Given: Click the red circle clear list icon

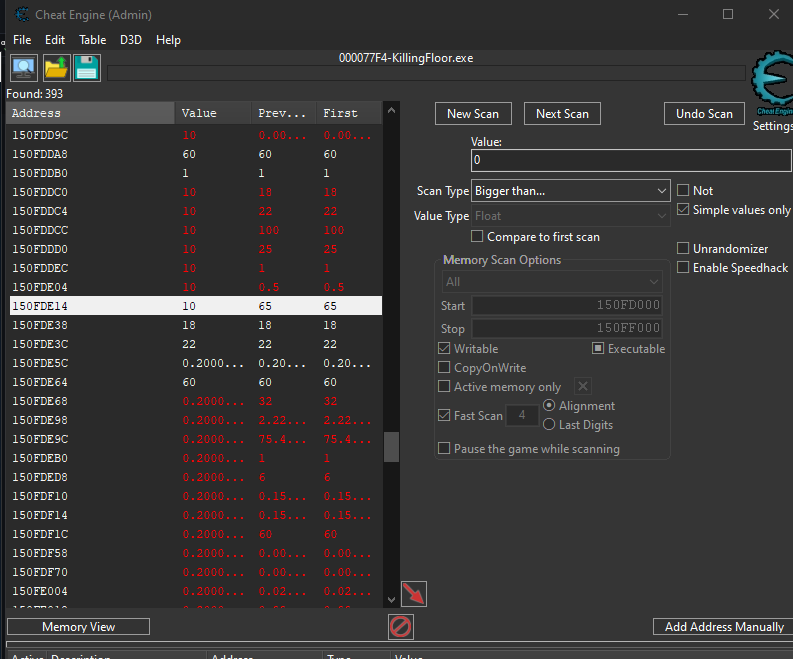Looking at the screenshot, I should pos(401,627).
